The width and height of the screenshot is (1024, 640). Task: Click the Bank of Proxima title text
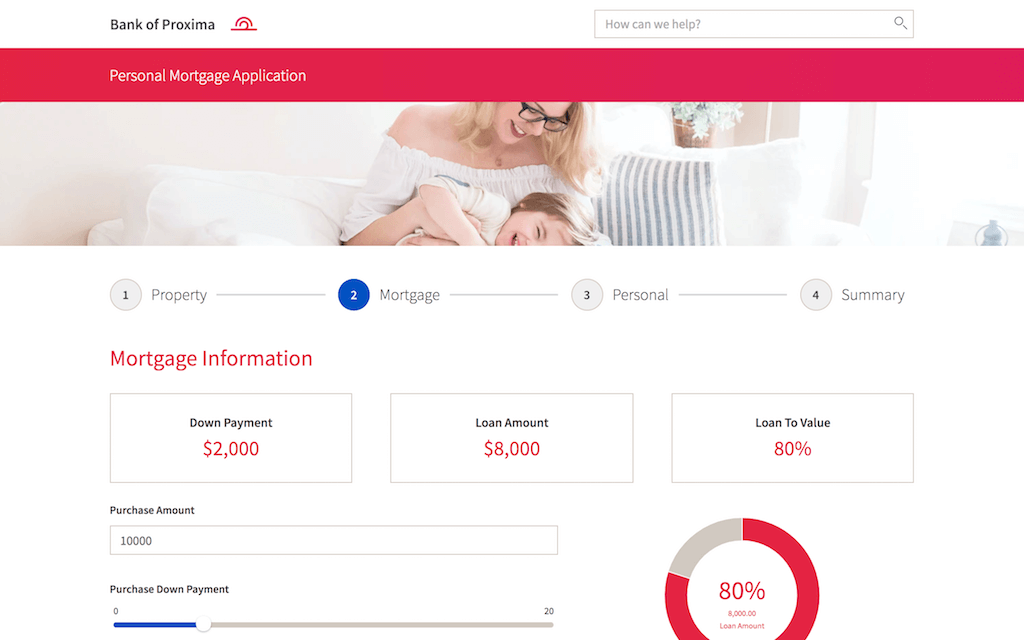162,25
